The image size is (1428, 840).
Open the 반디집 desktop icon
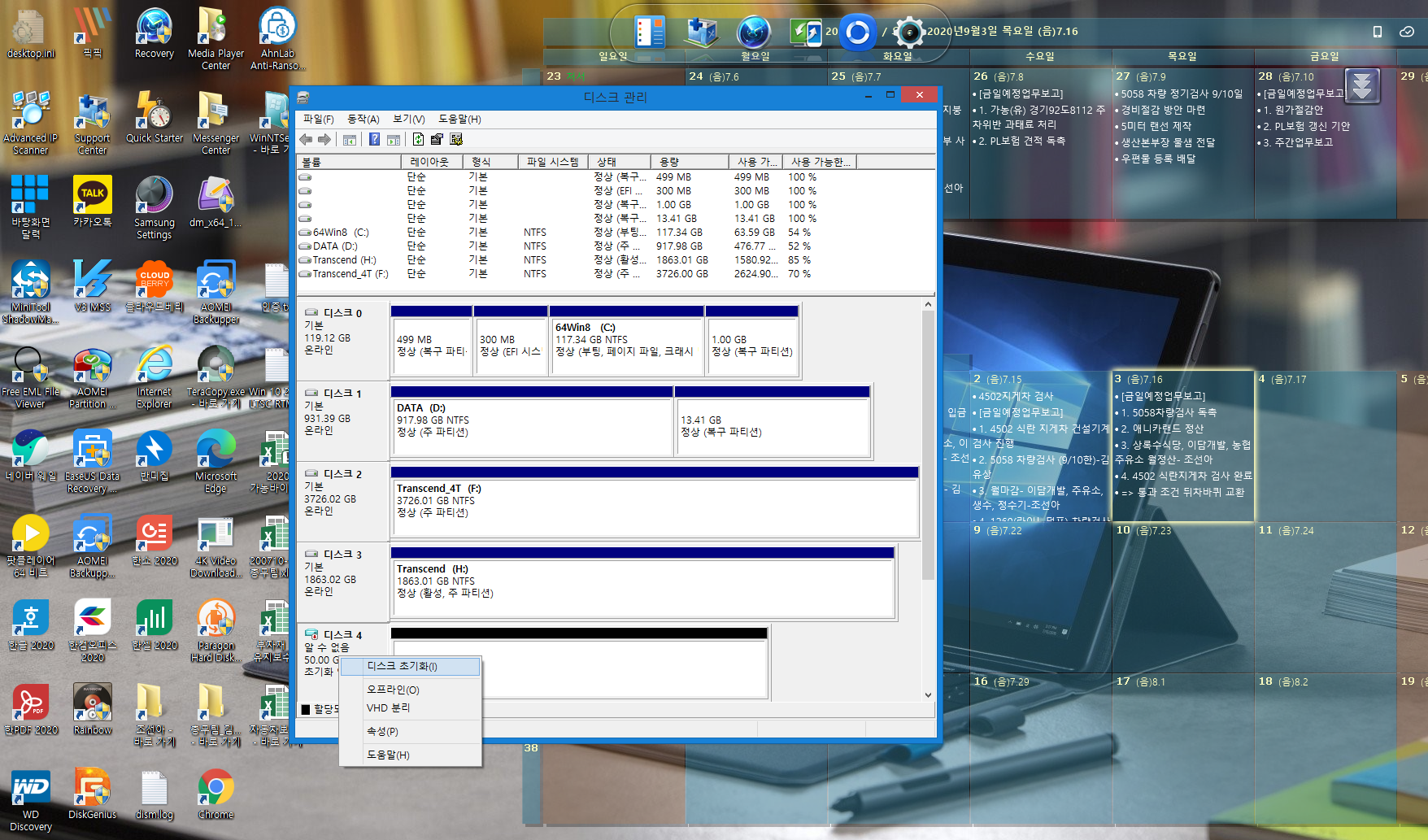pyautogui.click(x=154, y=455)
